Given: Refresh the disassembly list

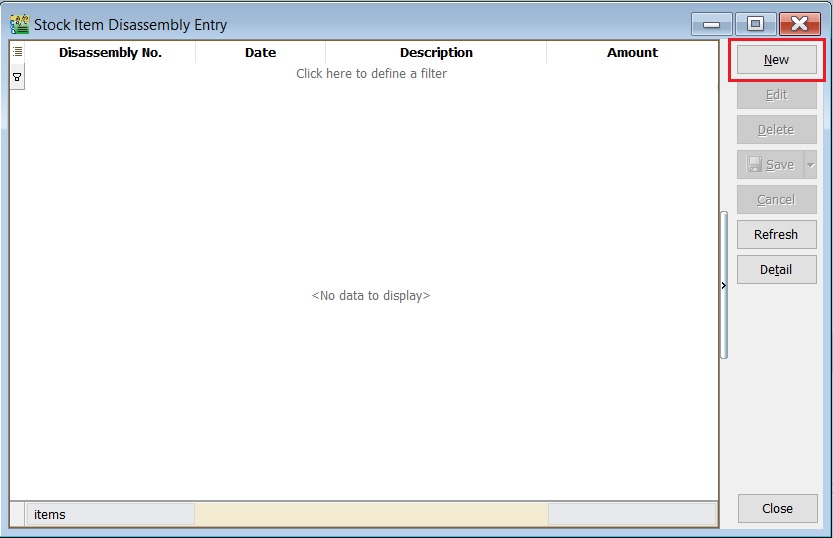Looking at the screenshot, I should [x=776, y=235].
